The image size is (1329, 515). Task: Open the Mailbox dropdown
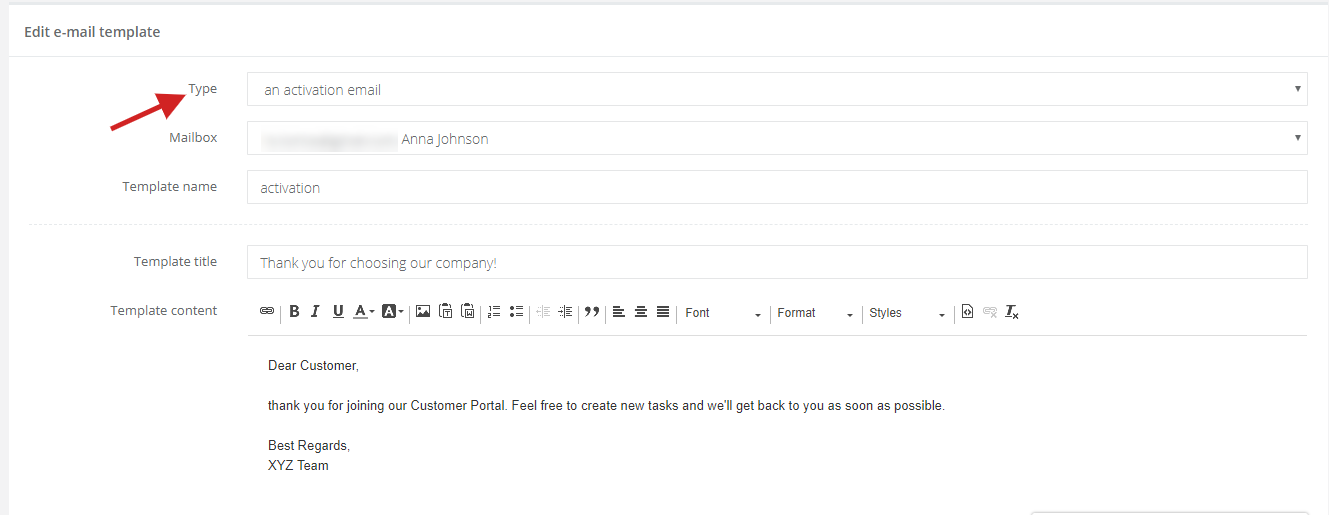point(776,138)
